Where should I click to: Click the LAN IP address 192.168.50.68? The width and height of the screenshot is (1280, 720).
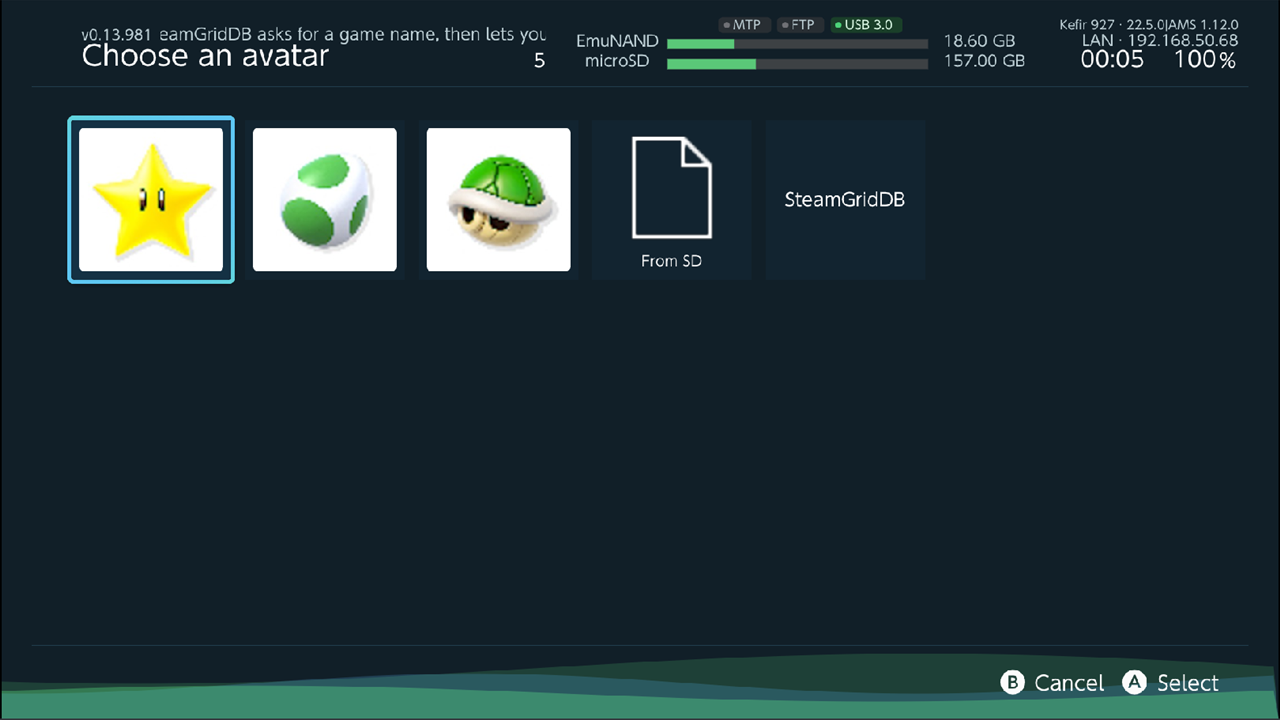[1182, 41]
